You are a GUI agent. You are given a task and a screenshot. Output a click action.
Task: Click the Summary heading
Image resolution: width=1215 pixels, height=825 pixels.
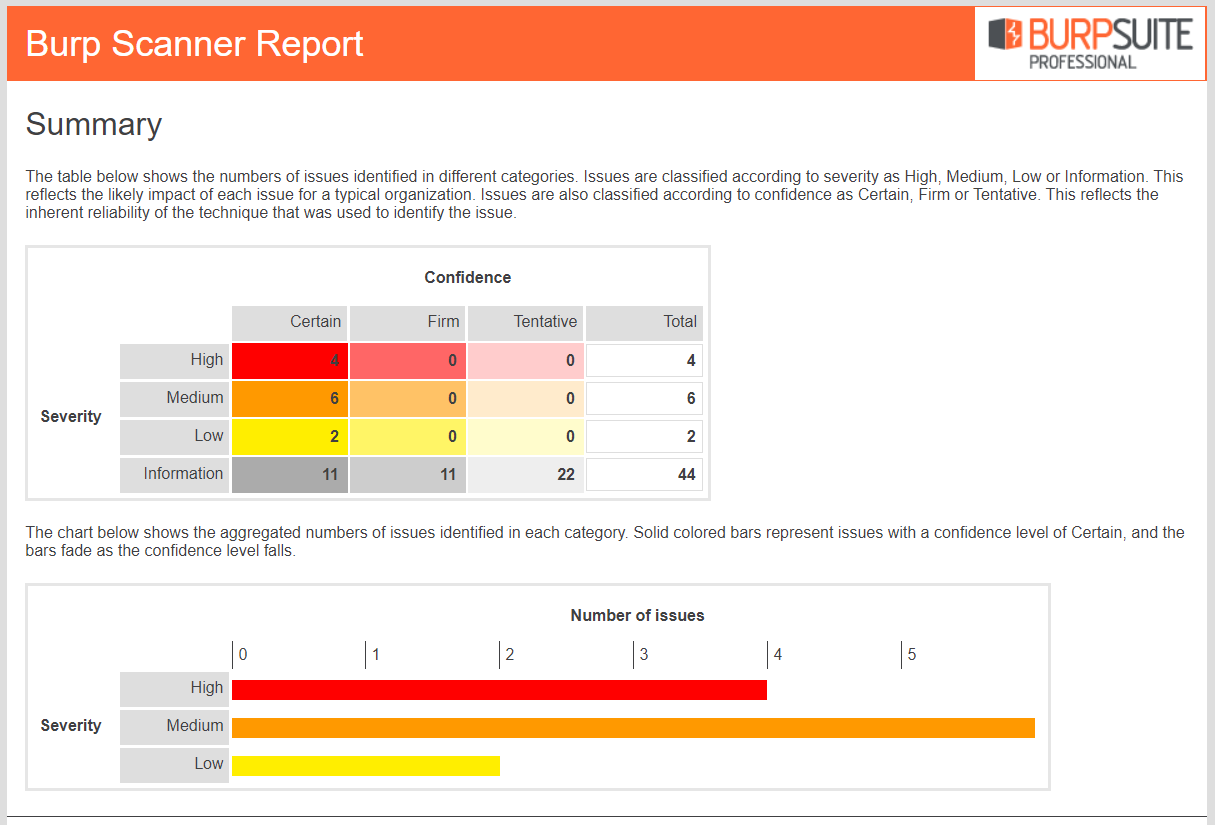[94, 124]
